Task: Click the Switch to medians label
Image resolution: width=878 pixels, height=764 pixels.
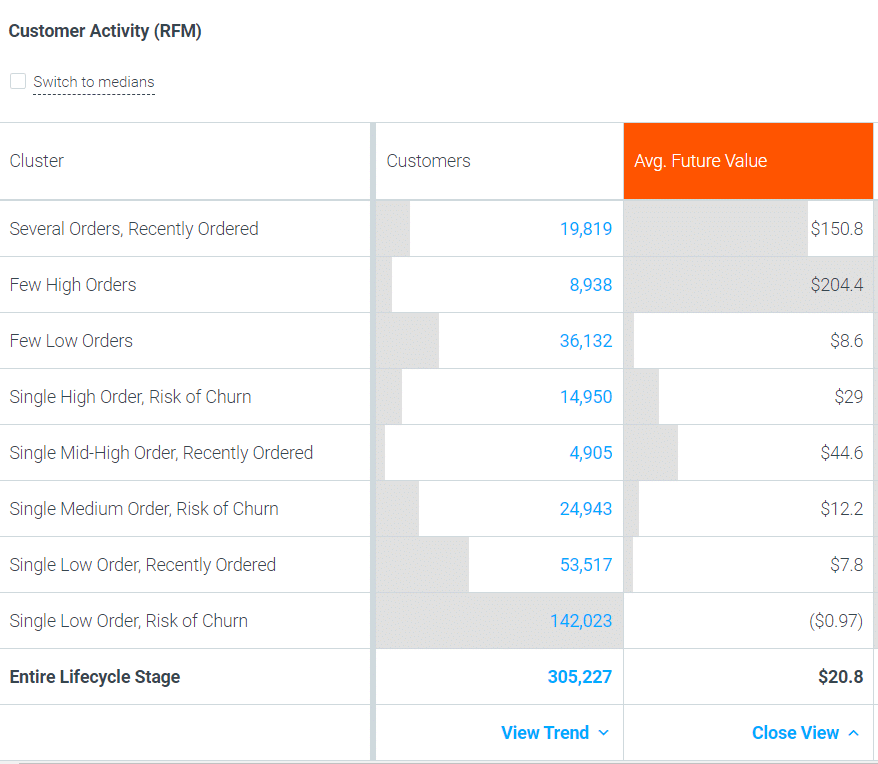Action: pyautogui.click(x=94, y=82)
